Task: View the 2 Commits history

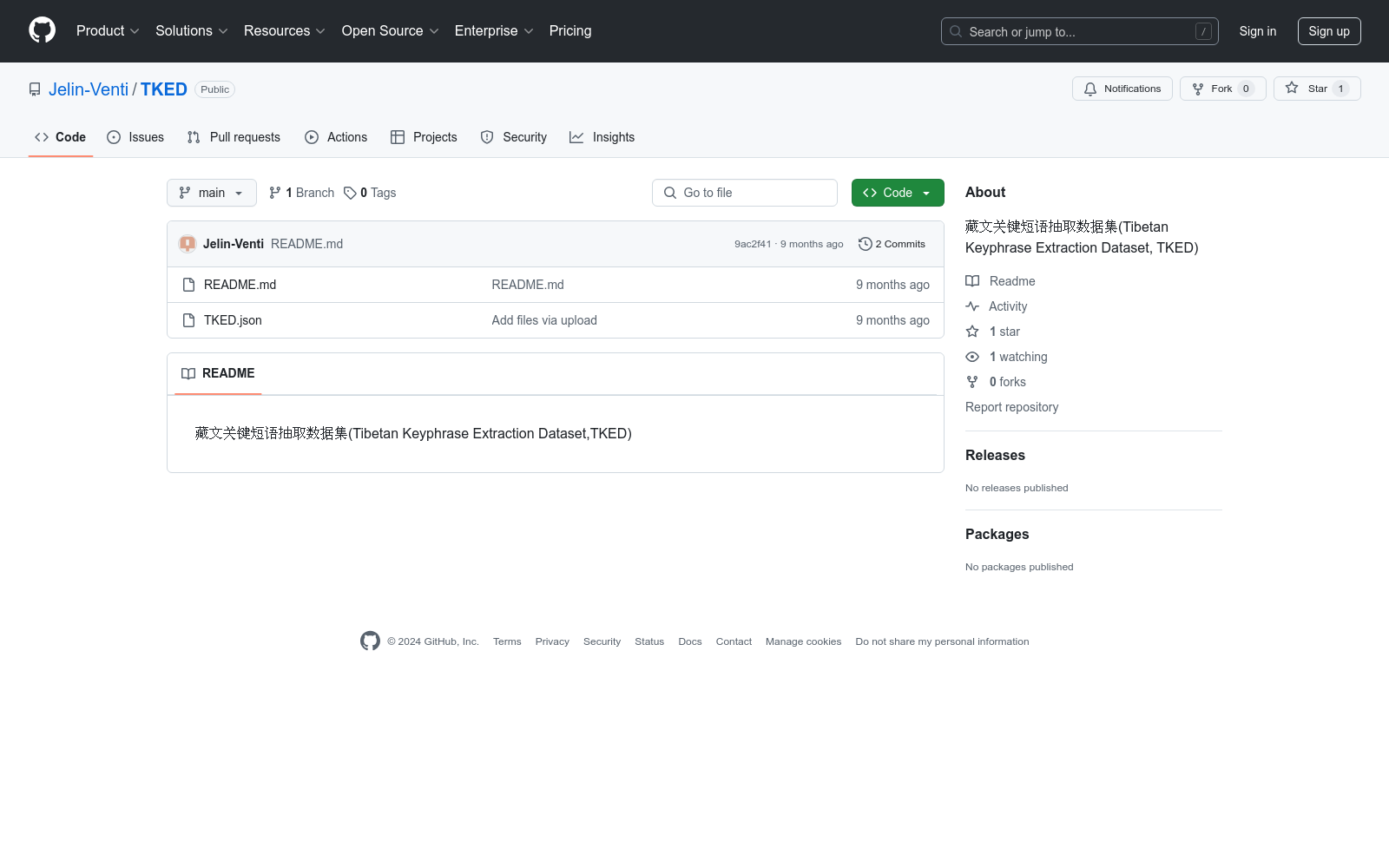Action: (x=892, y=244)
